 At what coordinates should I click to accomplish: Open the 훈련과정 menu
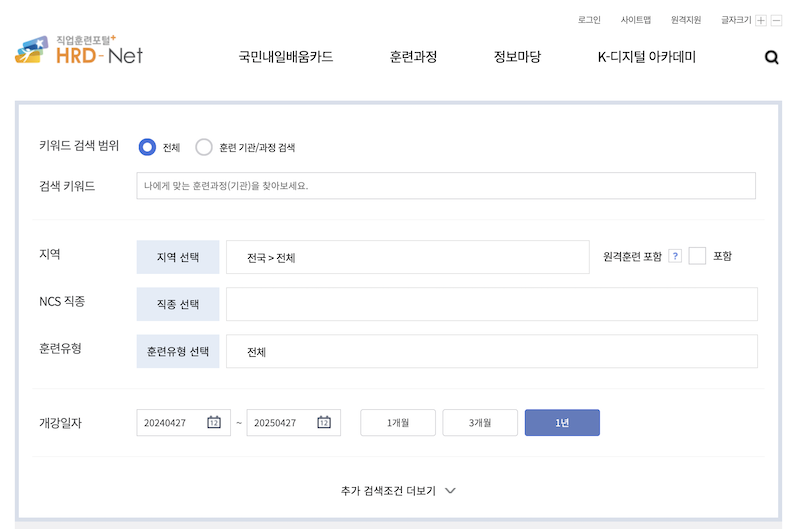(413, 57)
